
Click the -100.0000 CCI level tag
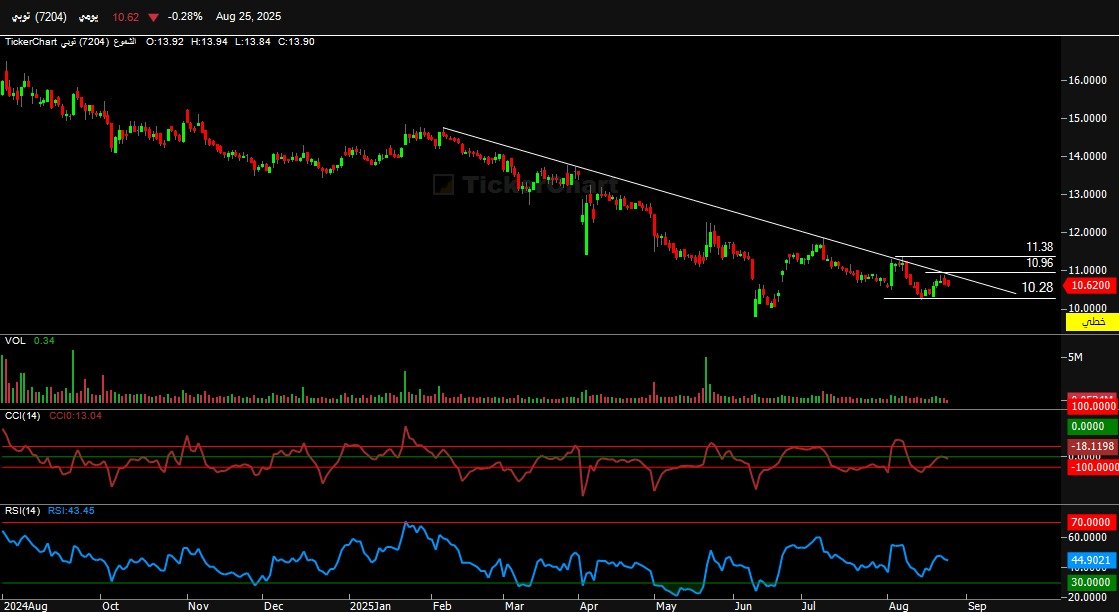(1091, 467)
